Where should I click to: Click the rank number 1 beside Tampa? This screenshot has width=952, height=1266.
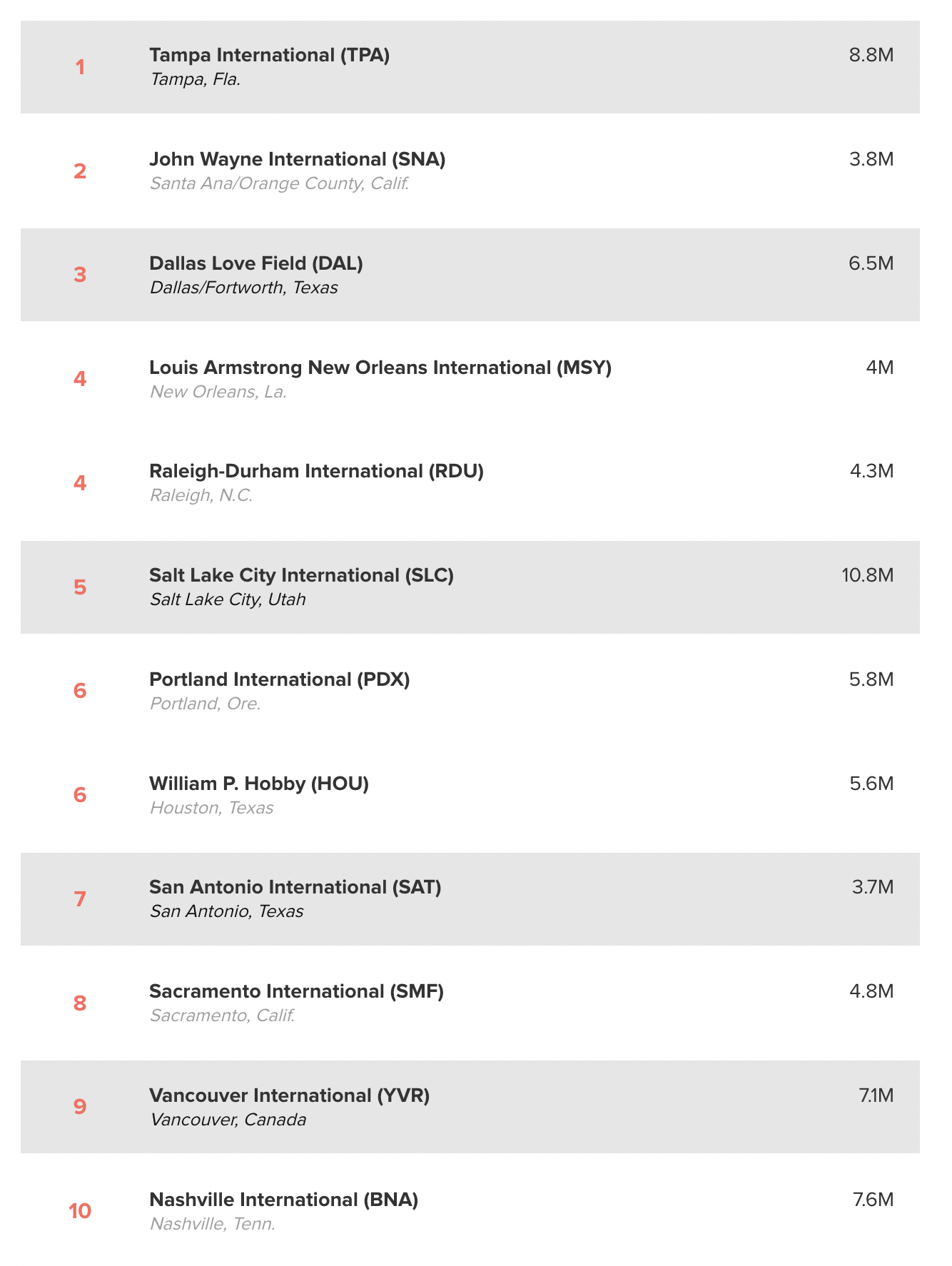80,67
